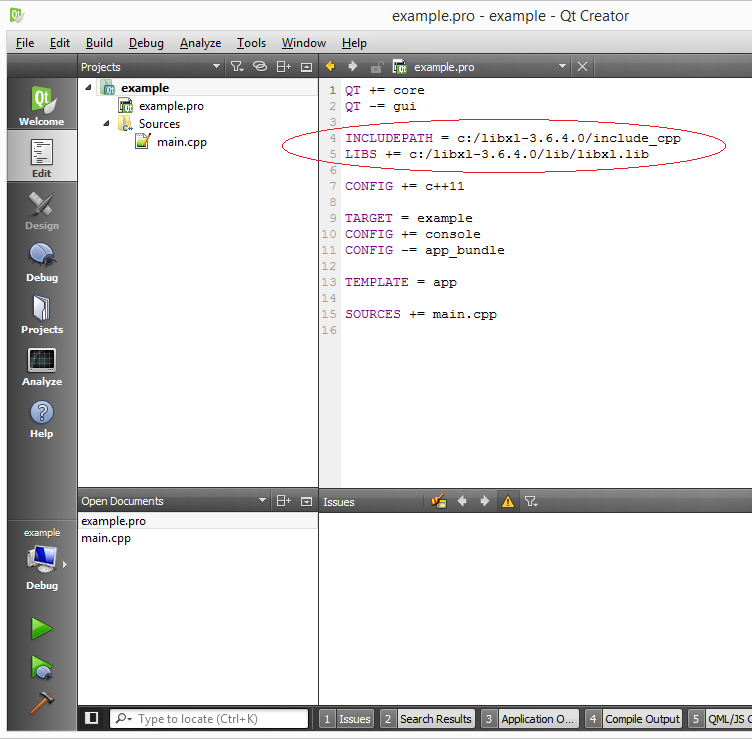The height and width of the screenshot is (739, 752).
Task: Switch to Debug mode in sidebar
Action: [42, 261]
